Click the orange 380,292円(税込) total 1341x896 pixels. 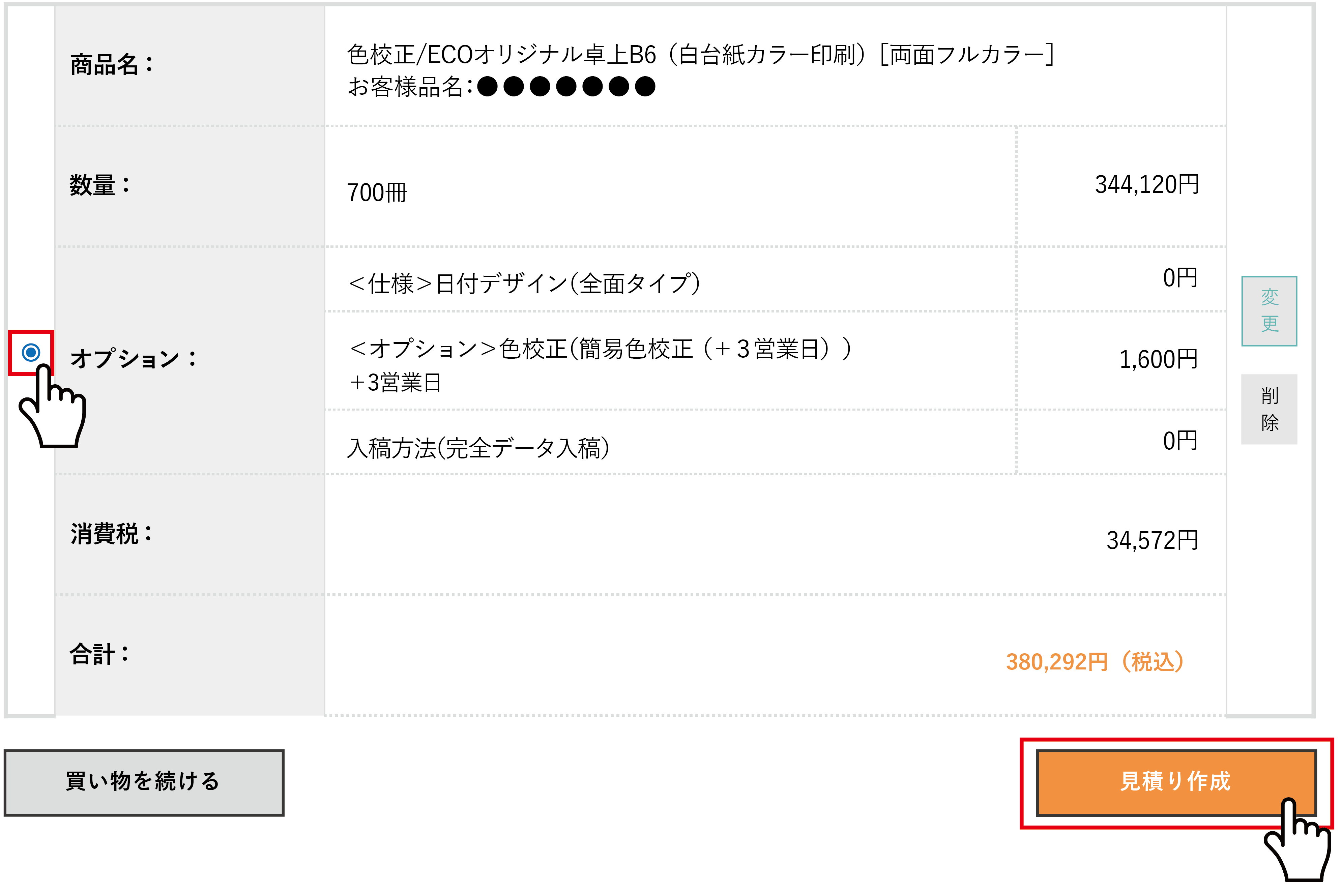pos(1095,662)
